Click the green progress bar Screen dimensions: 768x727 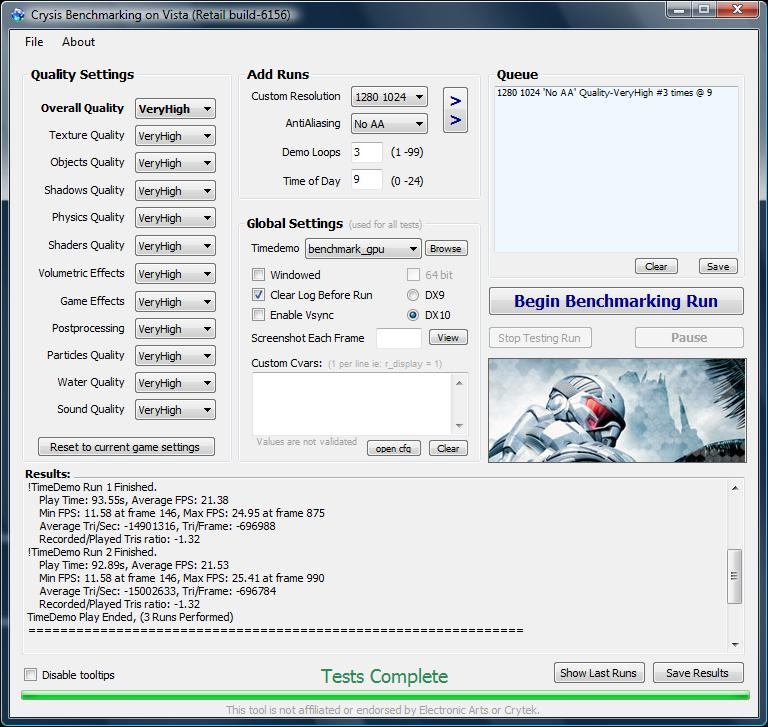click(x=385, y=695)
